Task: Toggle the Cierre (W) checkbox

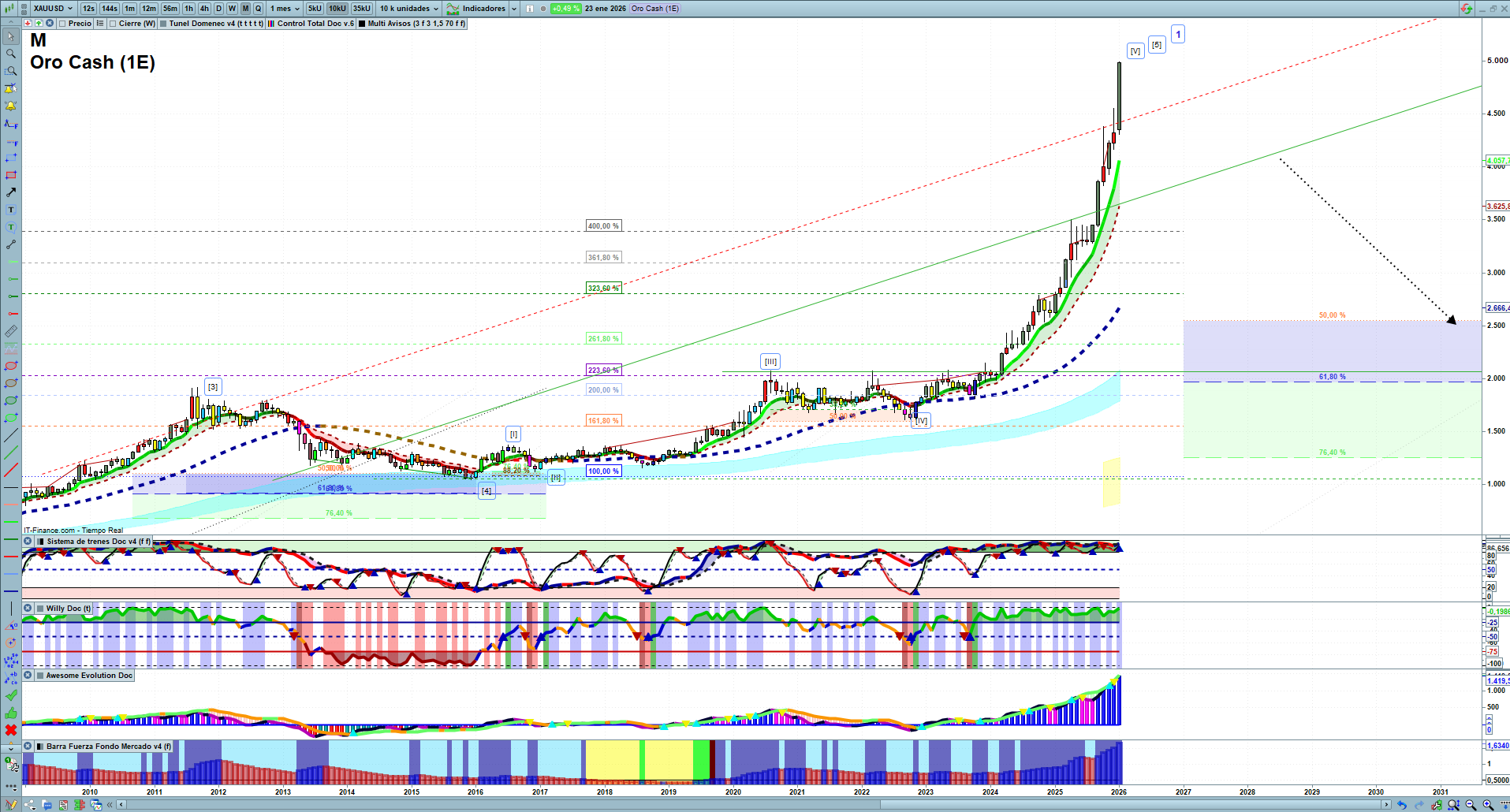Action: pos(114,24)
